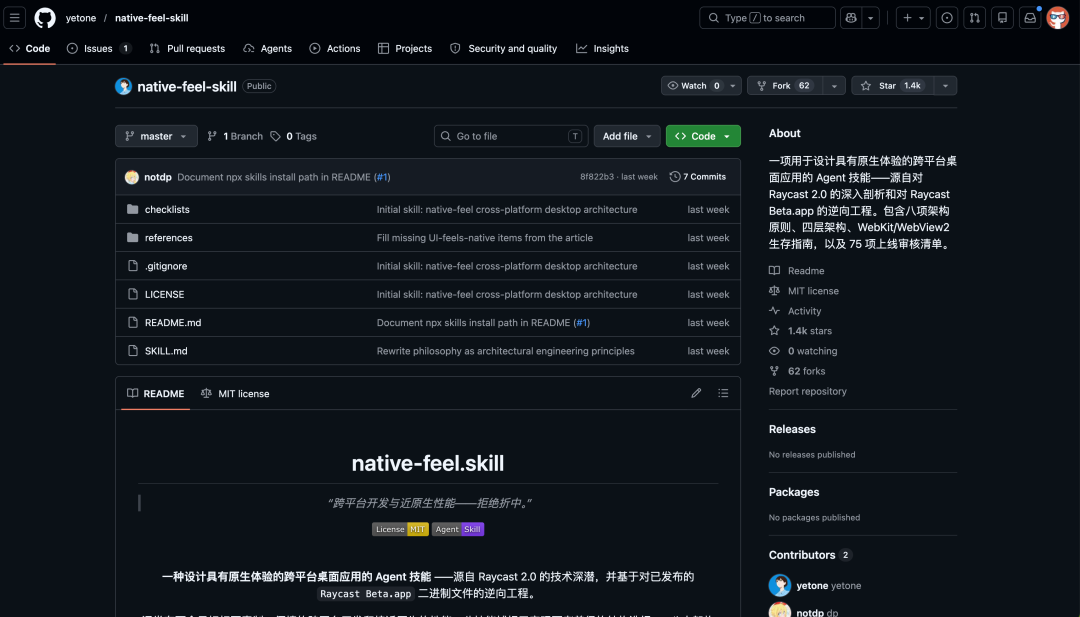Open the #1 link in README.md row

coord(582,322)
